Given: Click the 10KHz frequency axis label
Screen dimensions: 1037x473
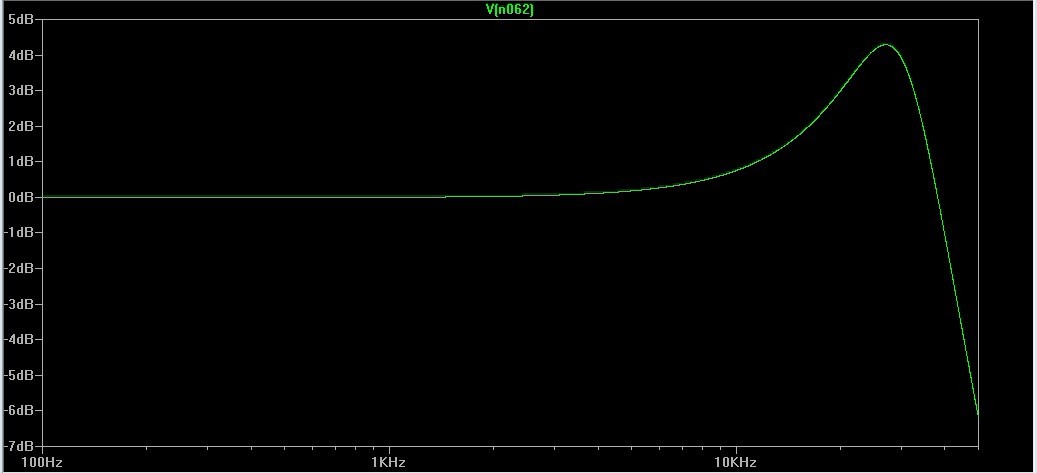Looking at the screenshot, I should (x=735, y=462).
